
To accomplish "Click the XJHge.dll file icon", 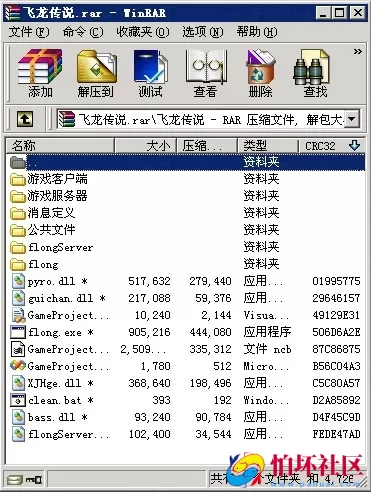I will coord(18,383).
